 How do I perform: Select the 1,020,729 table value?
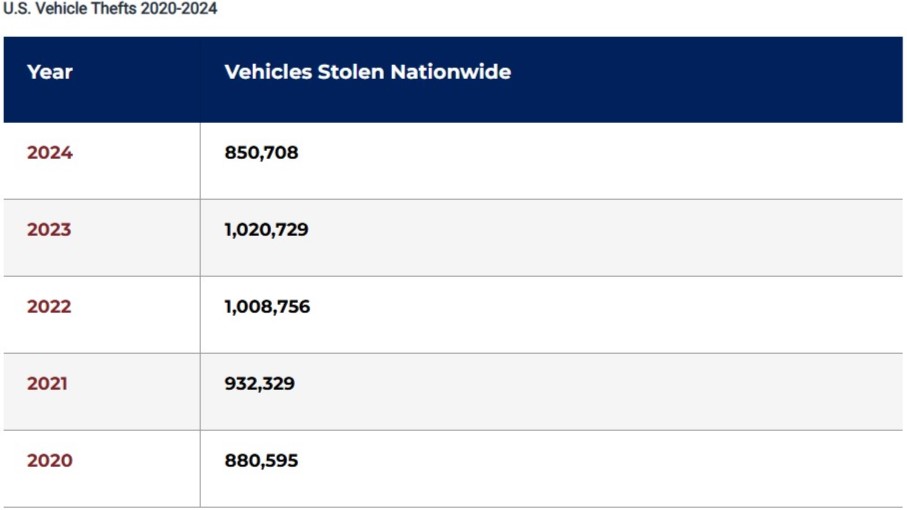click(x=266, y=230)
